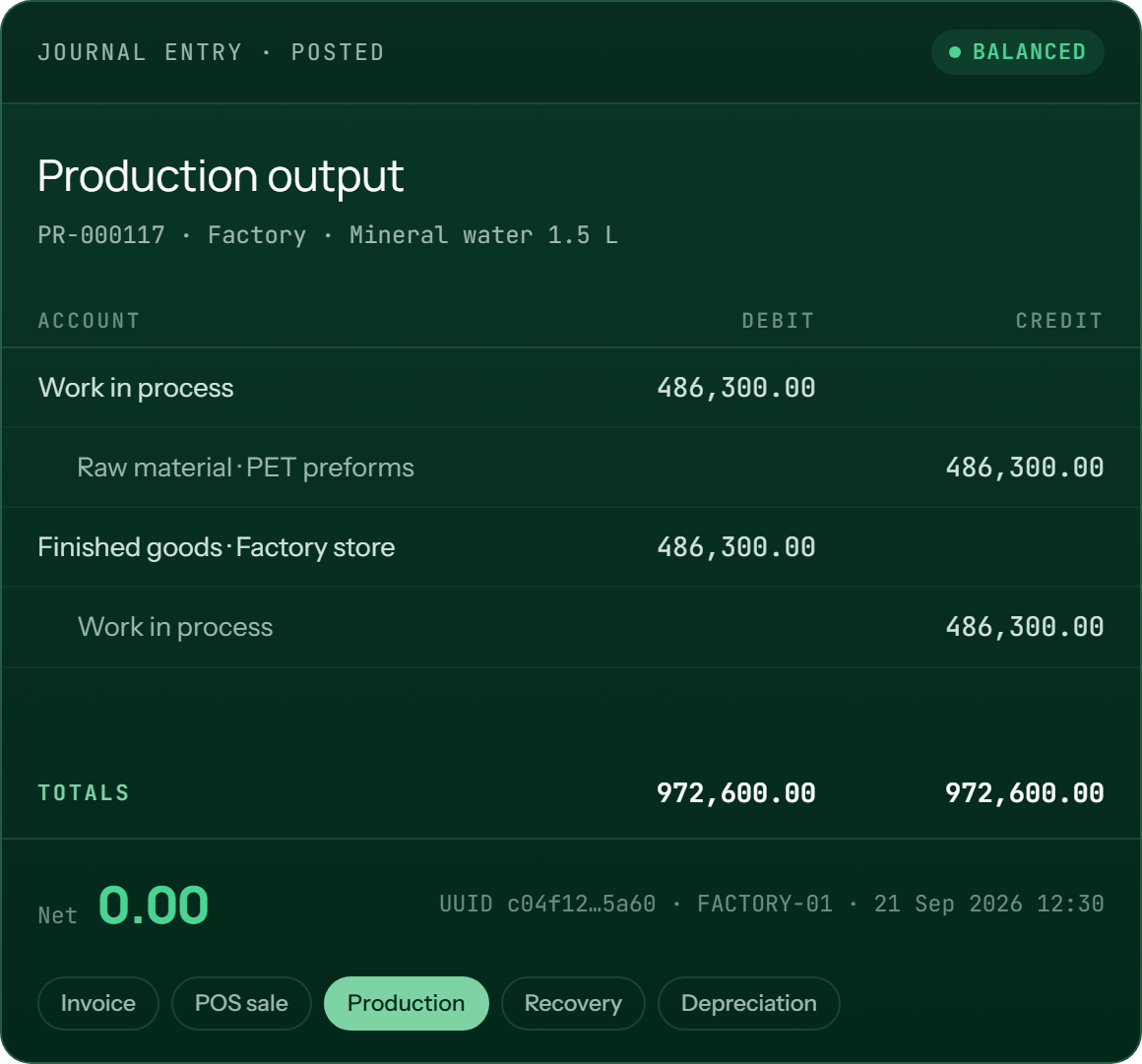Select the "Raw material · PET preforms" account

(245, 468)
